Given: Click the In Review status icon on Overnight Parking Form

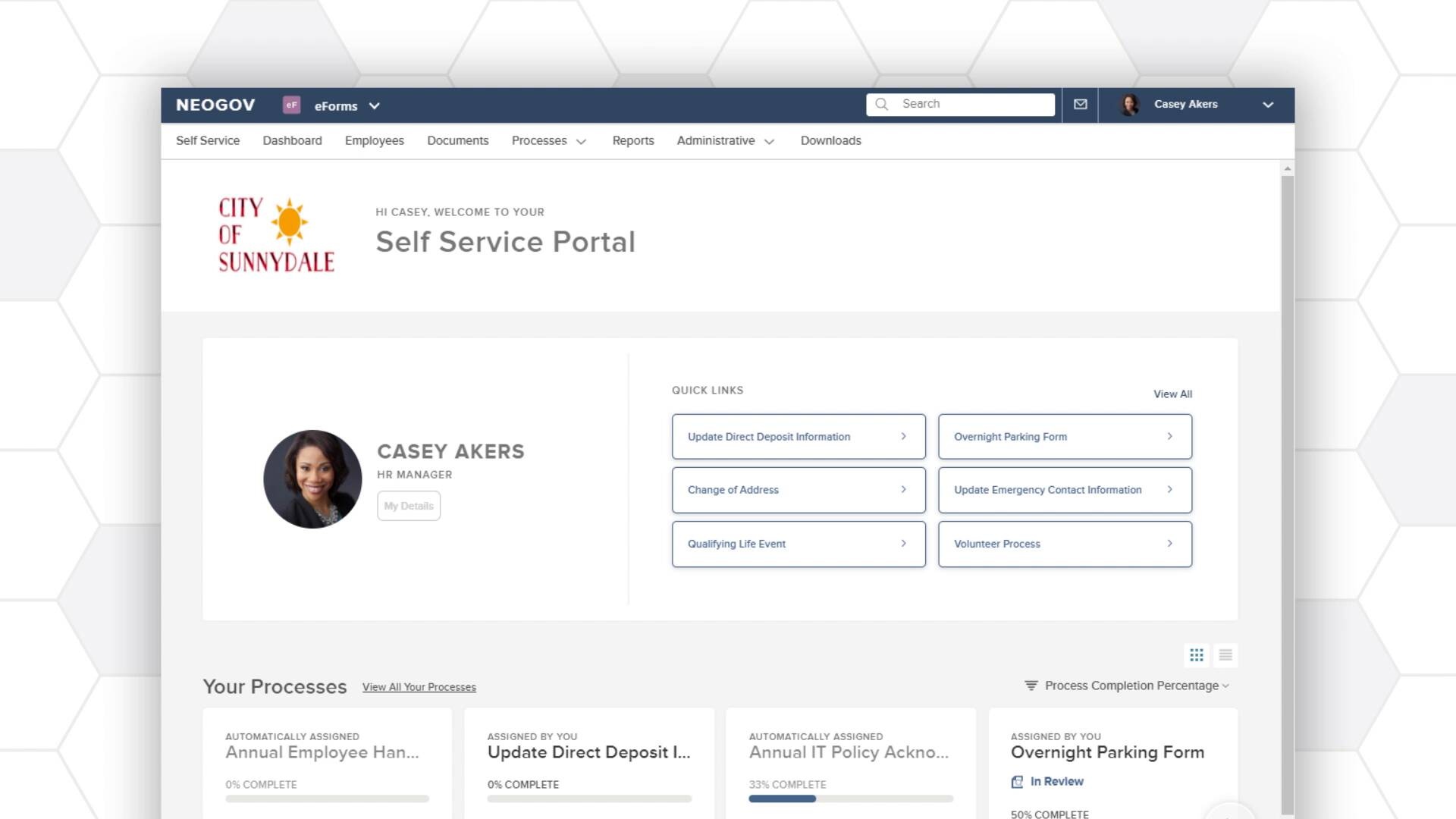Looking at the screenshot, I should click(1017, 781).
